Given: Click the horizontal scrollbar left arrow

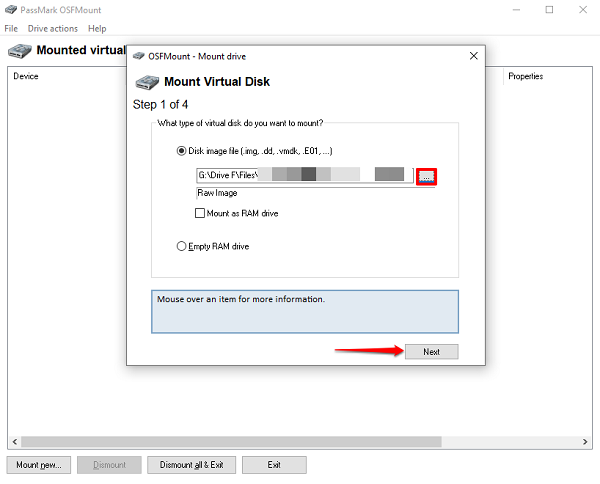Looking at the screenshot, I should coord(15,442).
